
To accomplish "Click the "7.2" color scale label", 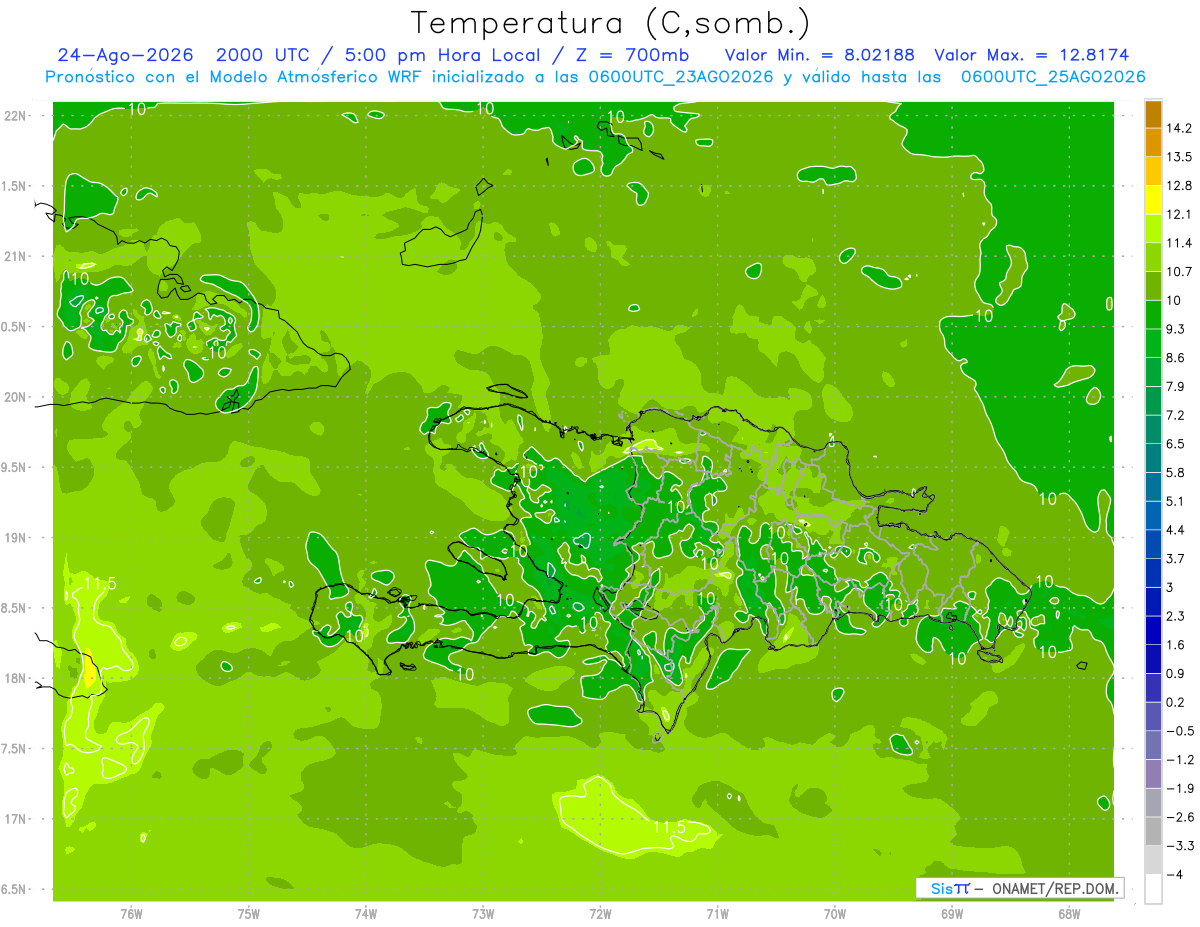I will click(1176, 415).
